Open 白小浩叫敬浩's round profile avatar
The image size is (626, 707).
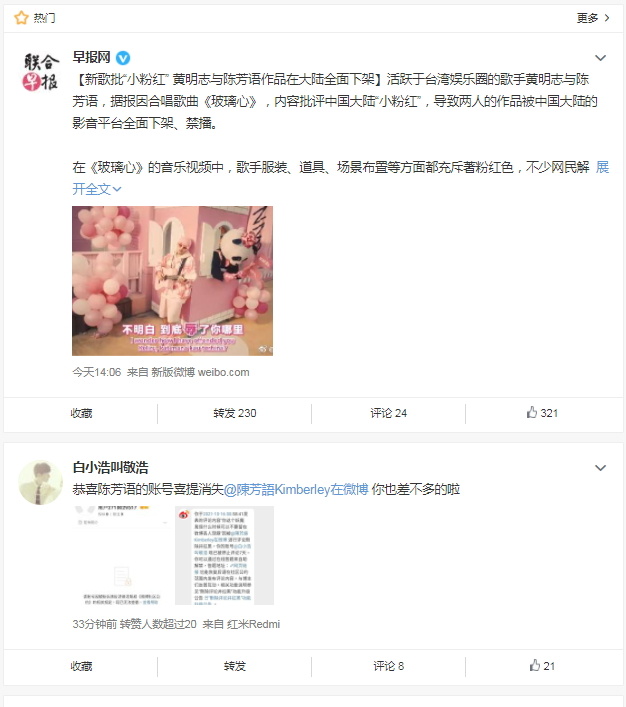click(x=41, y=482)
